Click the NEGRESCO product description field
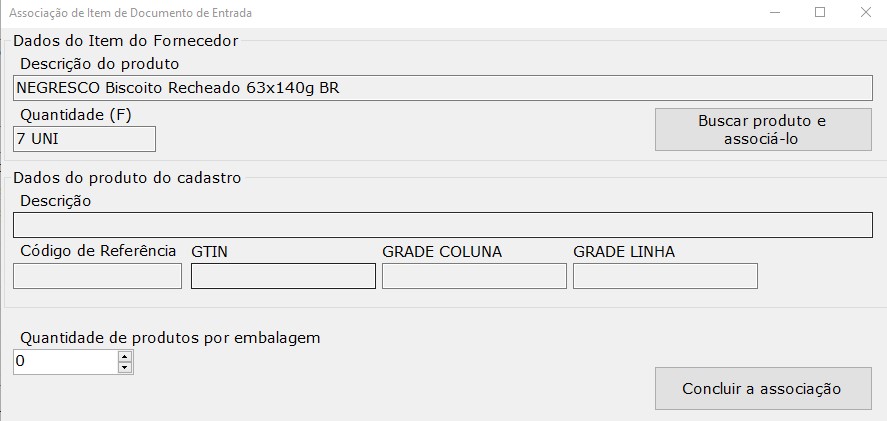Image resolution: width=887 pixels, height=421 pixels. click(442, 87)
